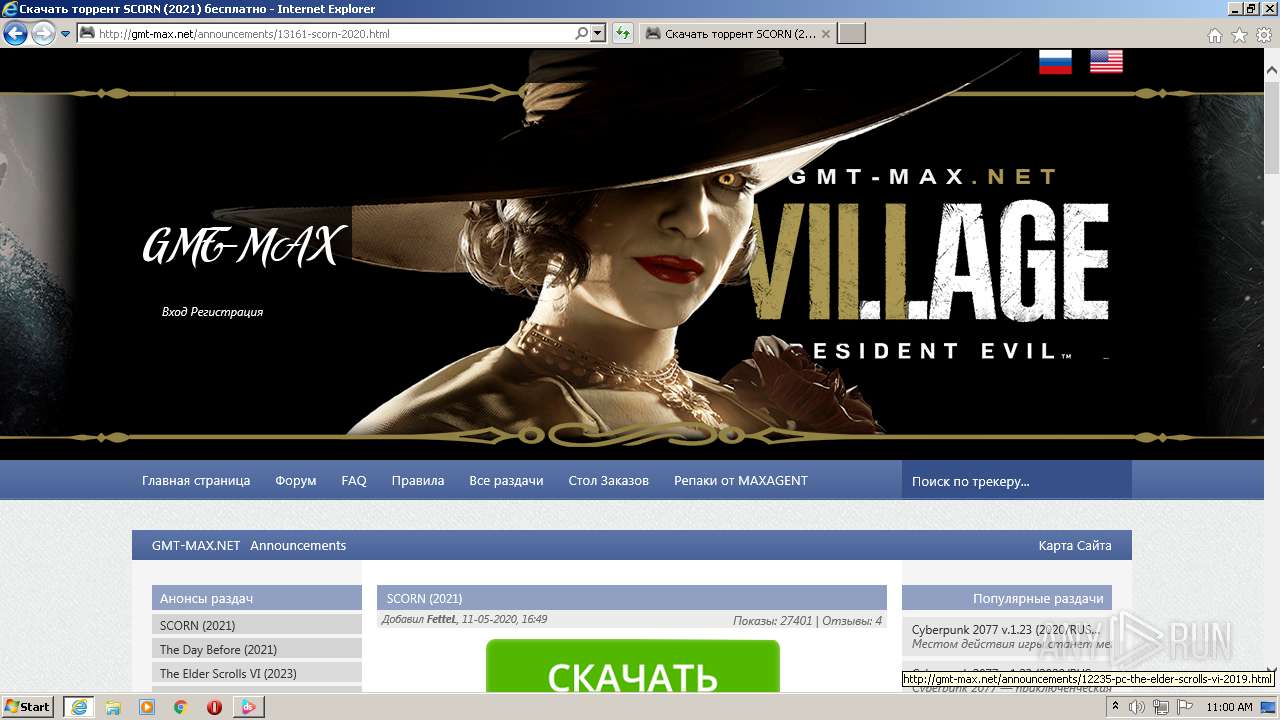Click GMT-MAX.NET breadcrumb link
This screenshot has width=1280, height=720.
tap(196, 545)
